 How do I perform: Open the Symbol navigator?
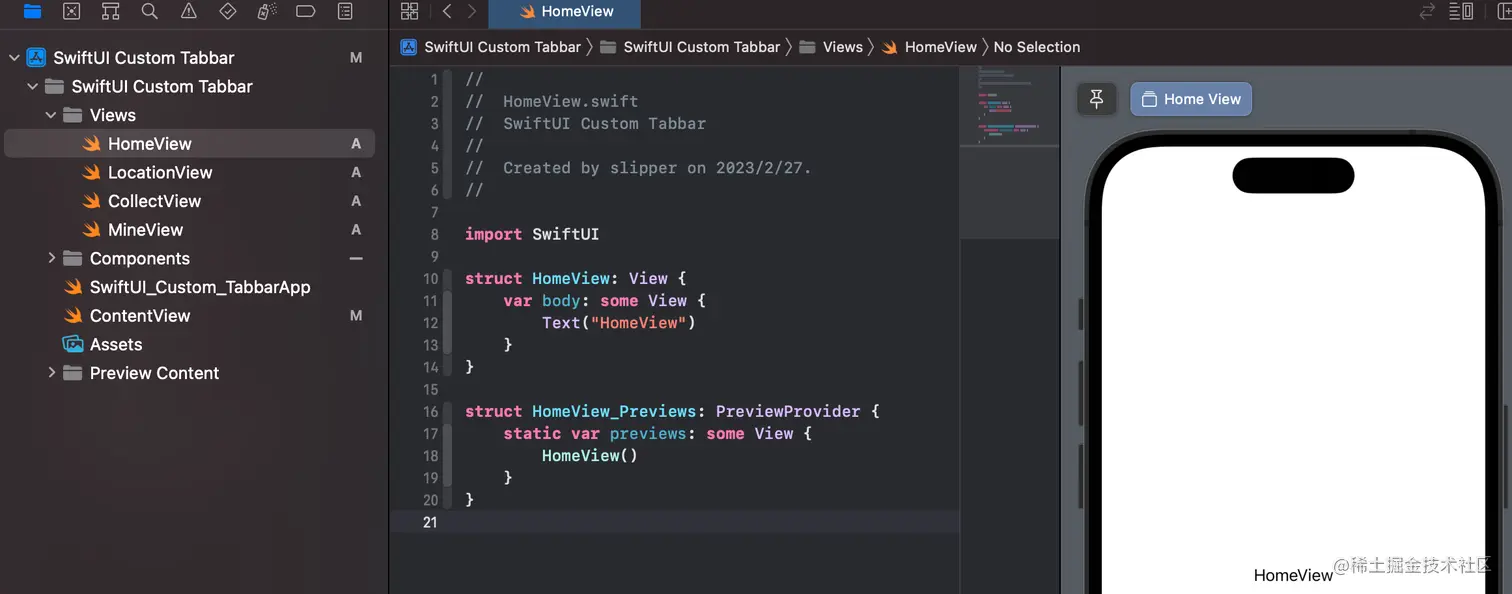click(x=110, y=11)
